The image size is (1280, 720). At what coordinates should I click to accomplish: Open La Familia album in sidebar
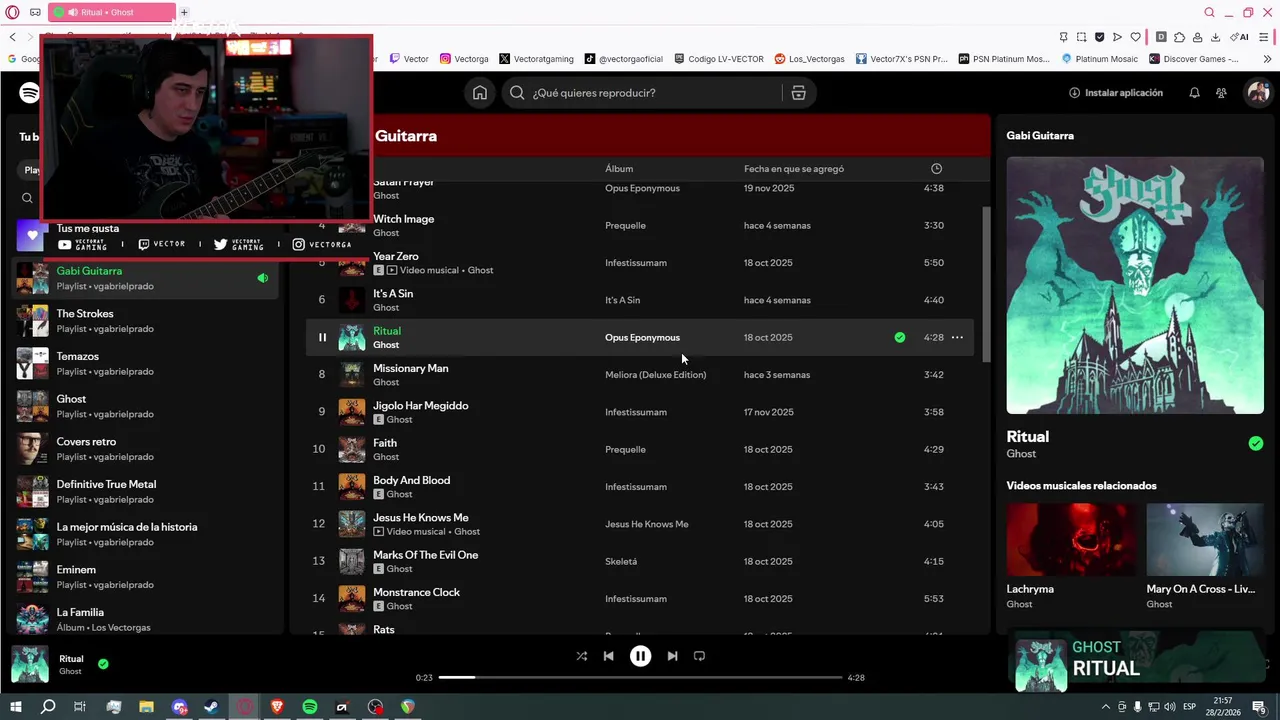click(x=145, y=620)
